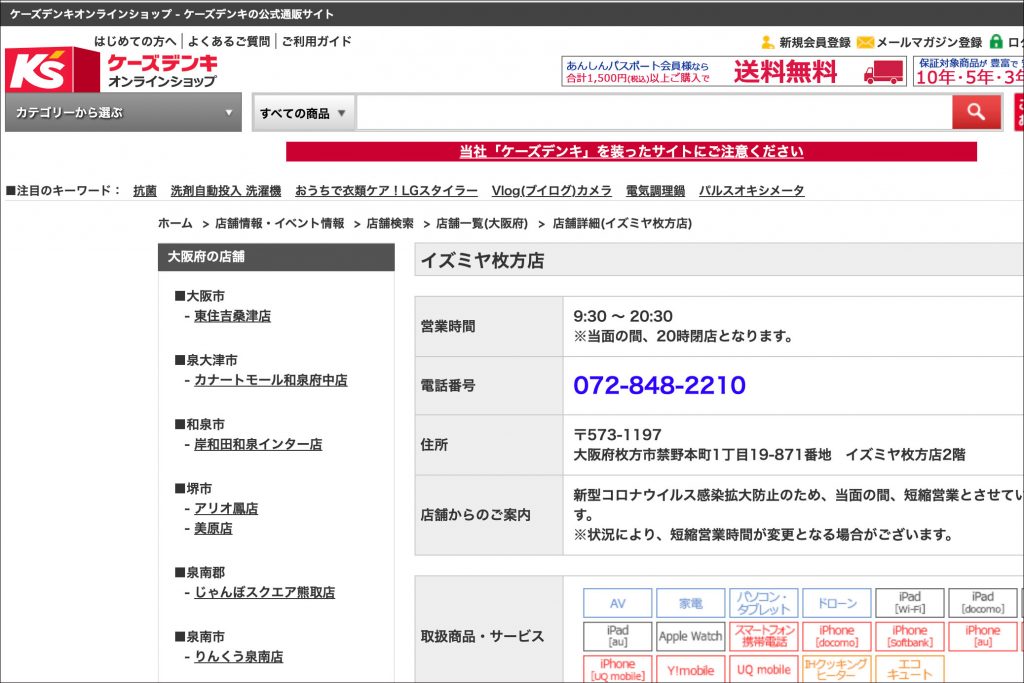The height and width of the screenshot is (683, 1024).
Task: Click the 送料無料 free shipping banner
Action: [733, 71]
